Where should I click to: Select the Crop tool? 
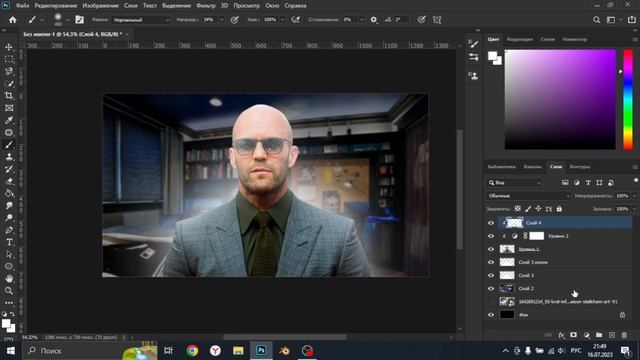coord(9,96)
